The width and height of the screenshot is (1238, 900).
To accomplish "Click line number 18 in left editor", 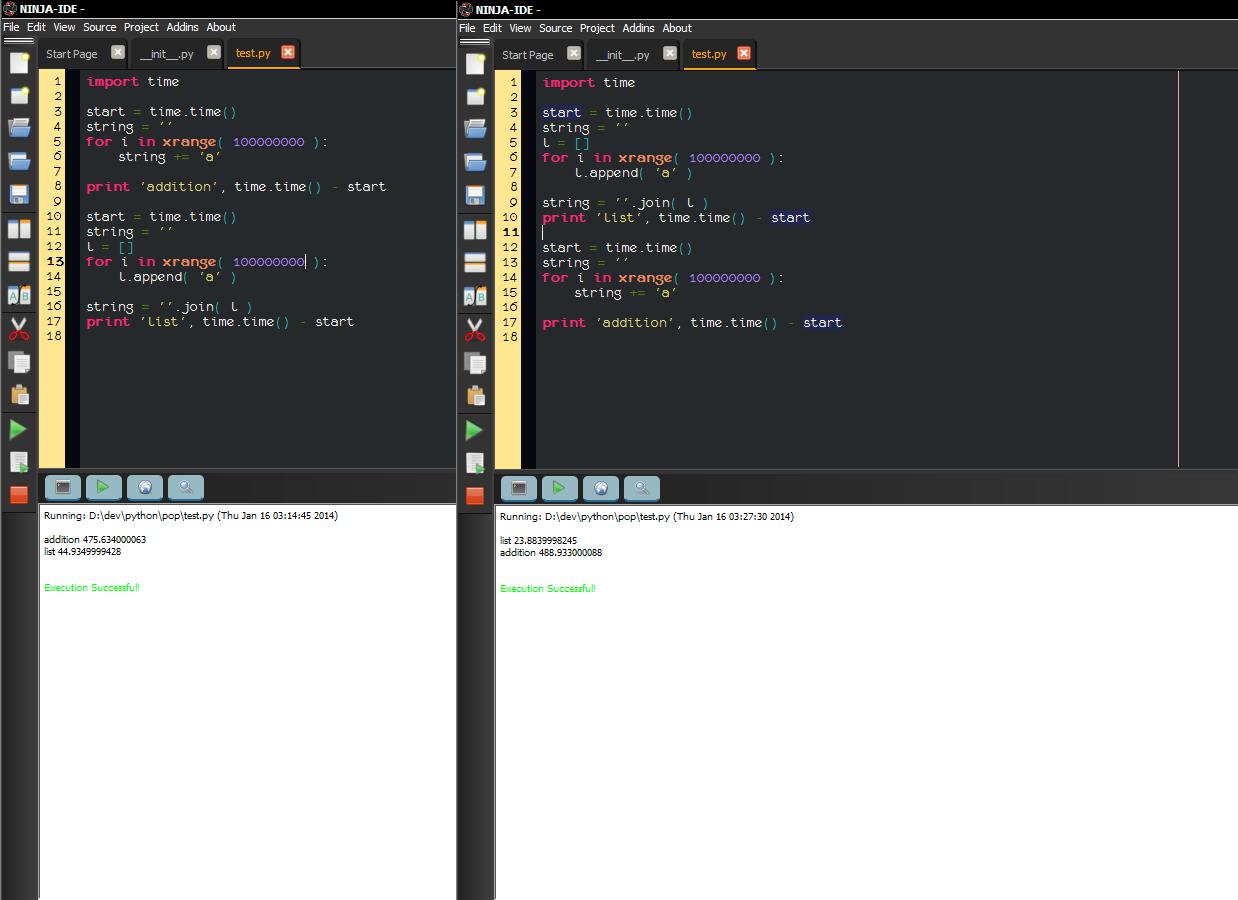I will pos(54,336).
